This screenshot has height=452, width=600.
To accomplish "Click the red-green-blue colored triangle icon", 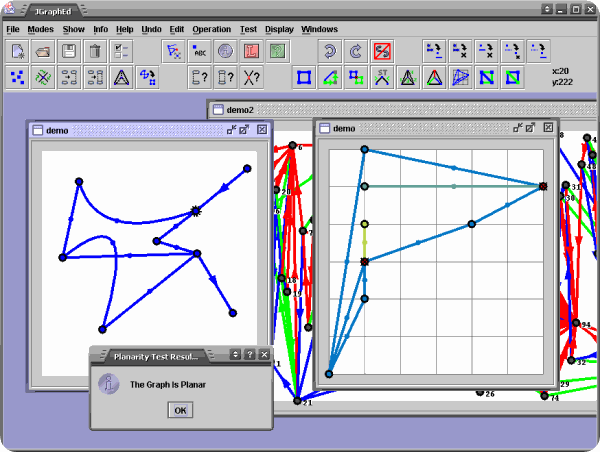I will pyautogui.click(x=434, y=77).
